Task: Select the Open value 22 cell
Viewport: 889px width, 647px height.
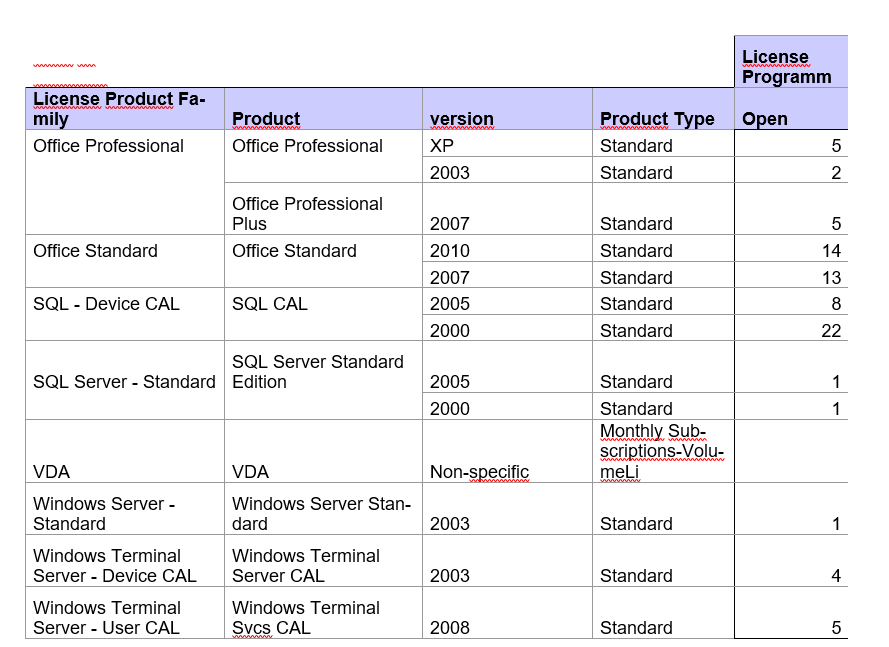Action: tap(791, 328)
